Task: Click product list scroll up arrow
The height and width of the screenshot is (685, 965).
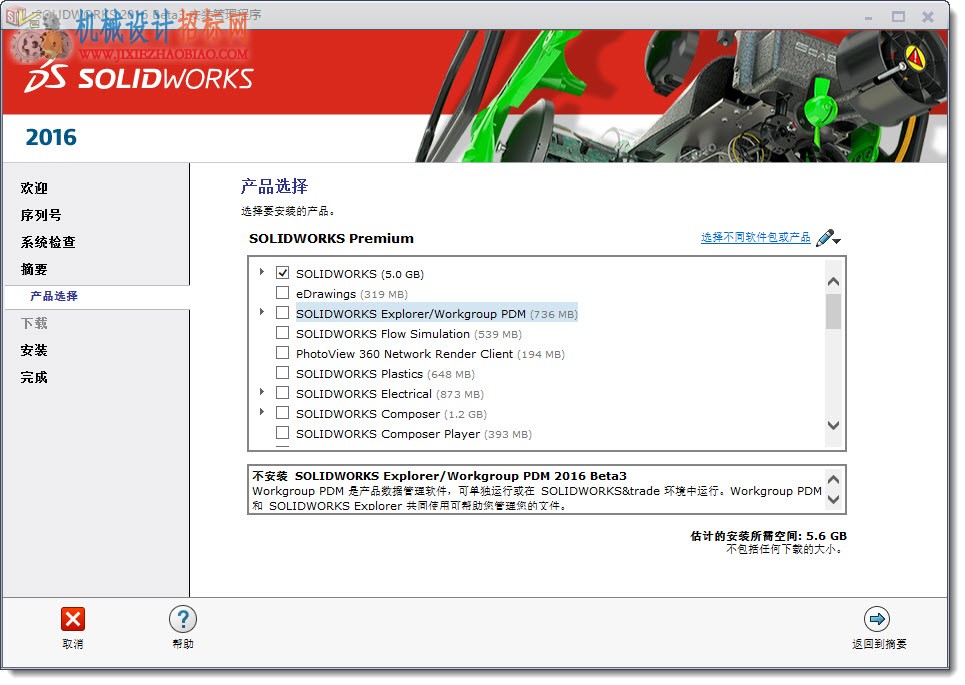Action: pyautogui.click(x=833, y=281)
